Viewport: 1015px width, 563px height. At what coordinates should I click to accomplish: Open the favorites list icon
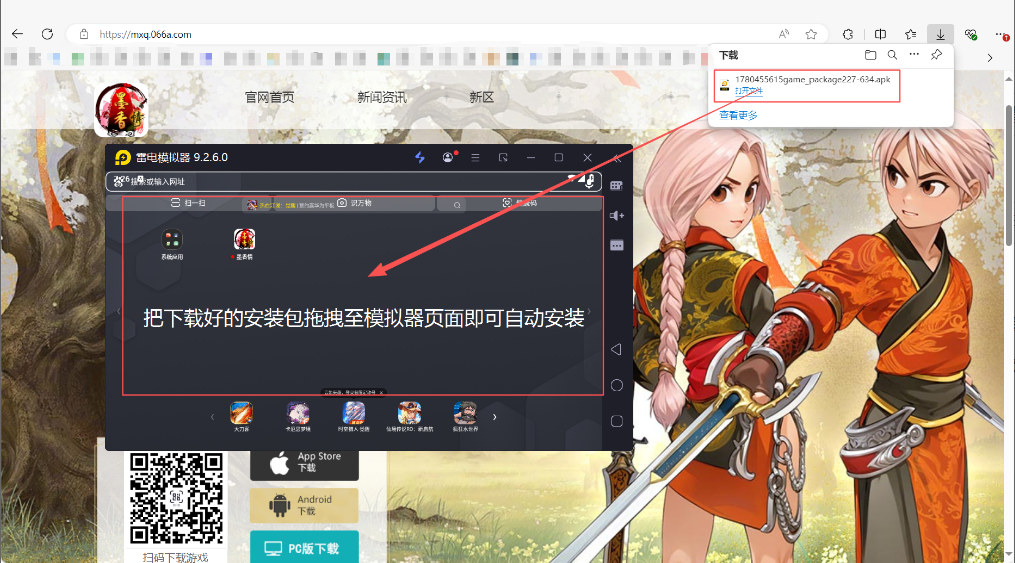click(911, 34)
